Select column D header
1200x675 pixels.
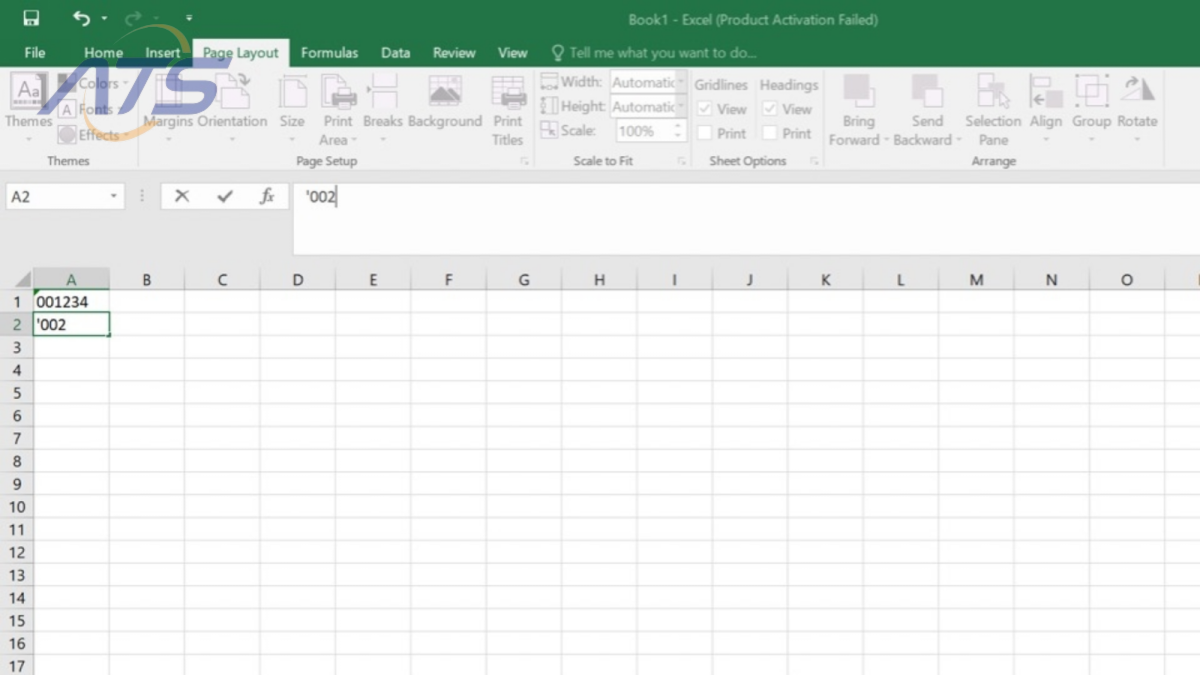click(297, 280)
